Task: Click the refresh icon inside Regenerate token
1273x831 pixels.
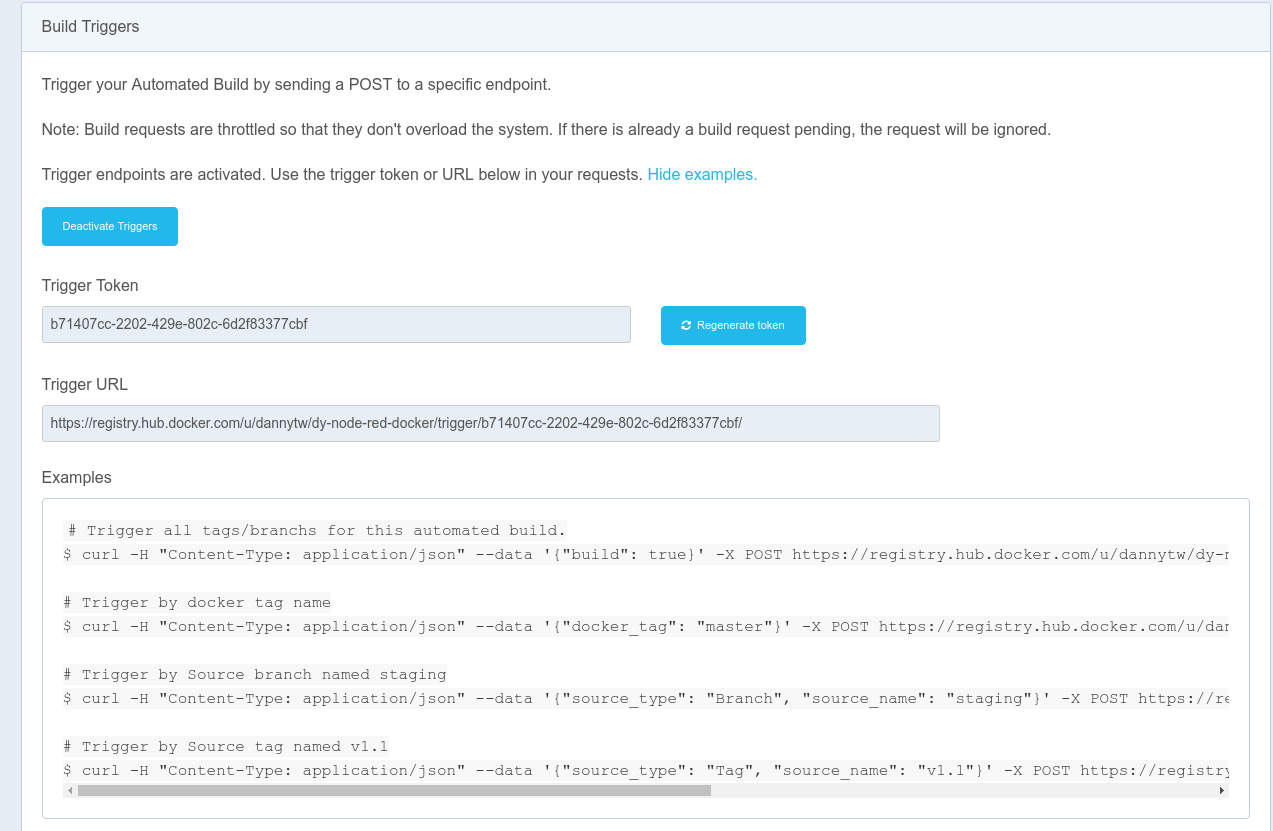Action: click(686, 325)
